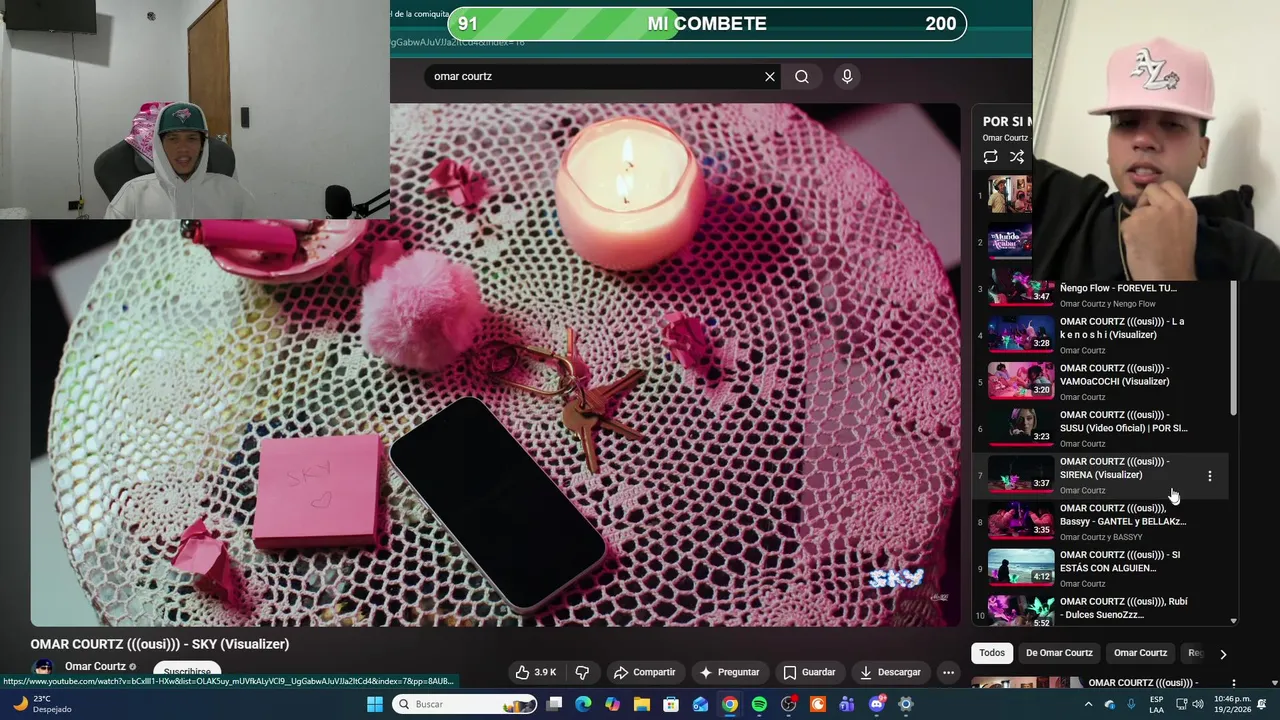Open Omar Courtz channel name link
The width and height of the screenshot is (1280, 720).
(95, 666)
